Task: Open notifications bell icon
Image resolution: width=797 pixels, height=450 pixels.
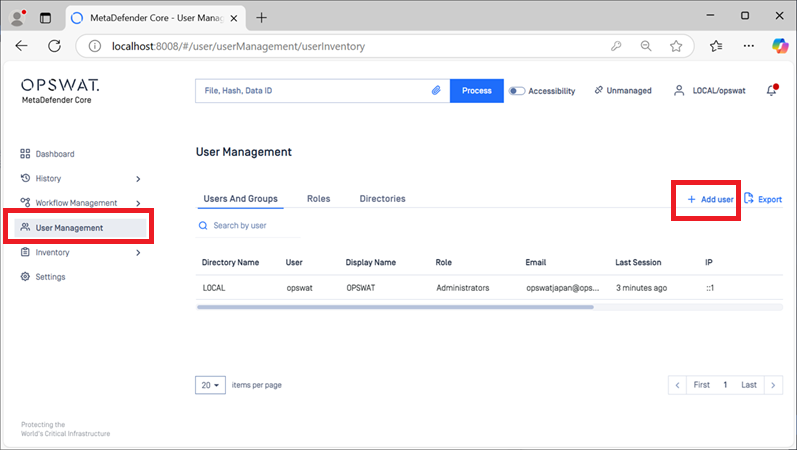Action: (771, 91)
